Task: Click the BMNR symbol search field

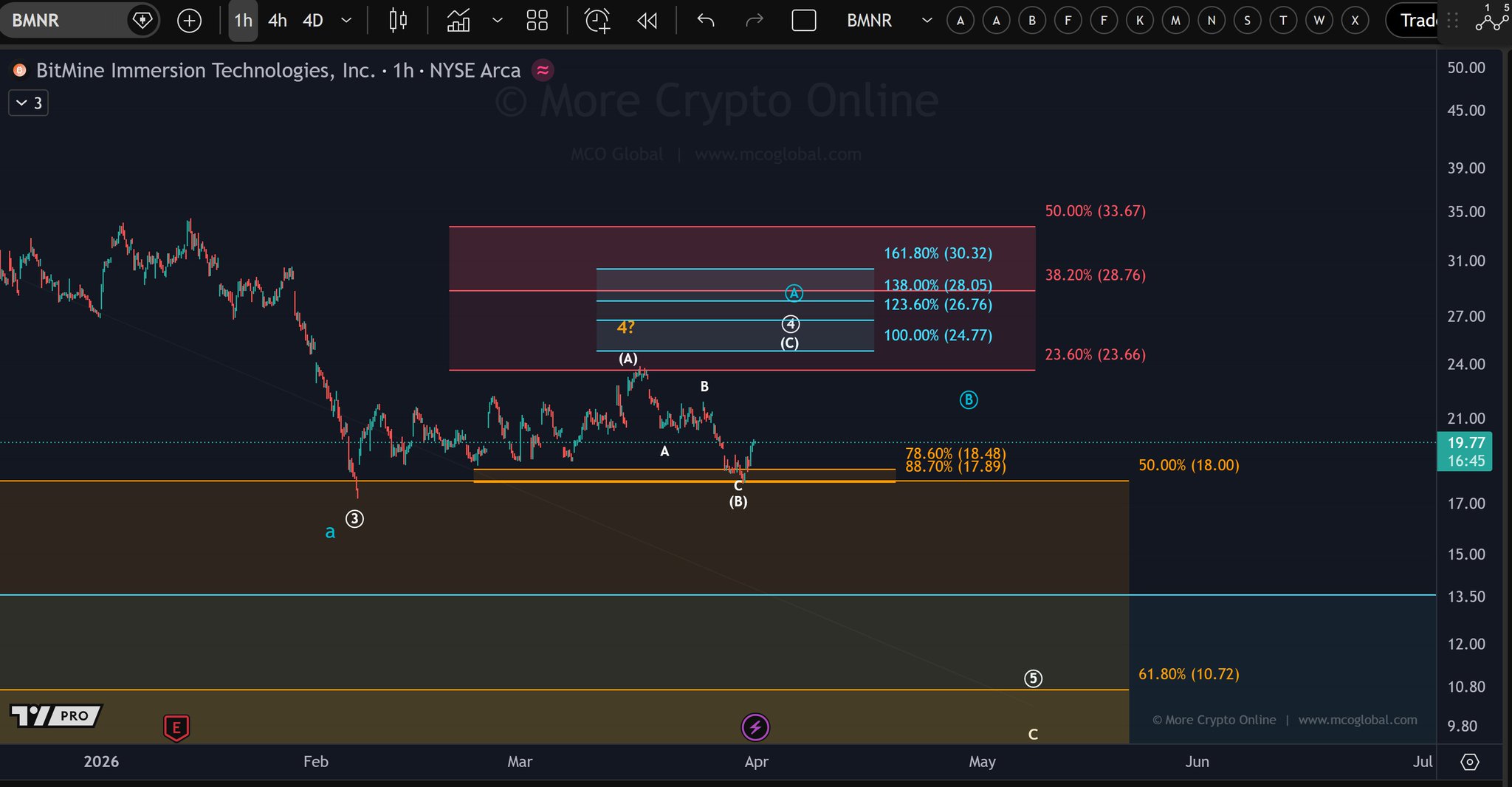Action: [66, 21]
